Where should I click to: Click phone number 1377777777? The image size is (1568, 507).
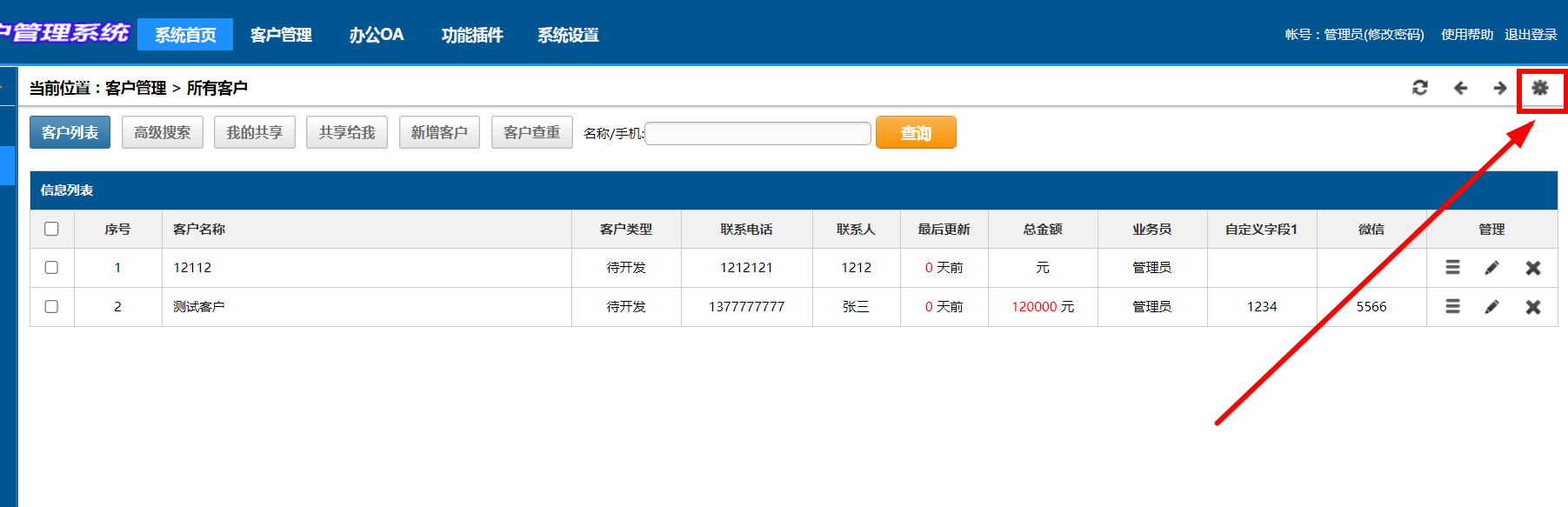(746, 307)
